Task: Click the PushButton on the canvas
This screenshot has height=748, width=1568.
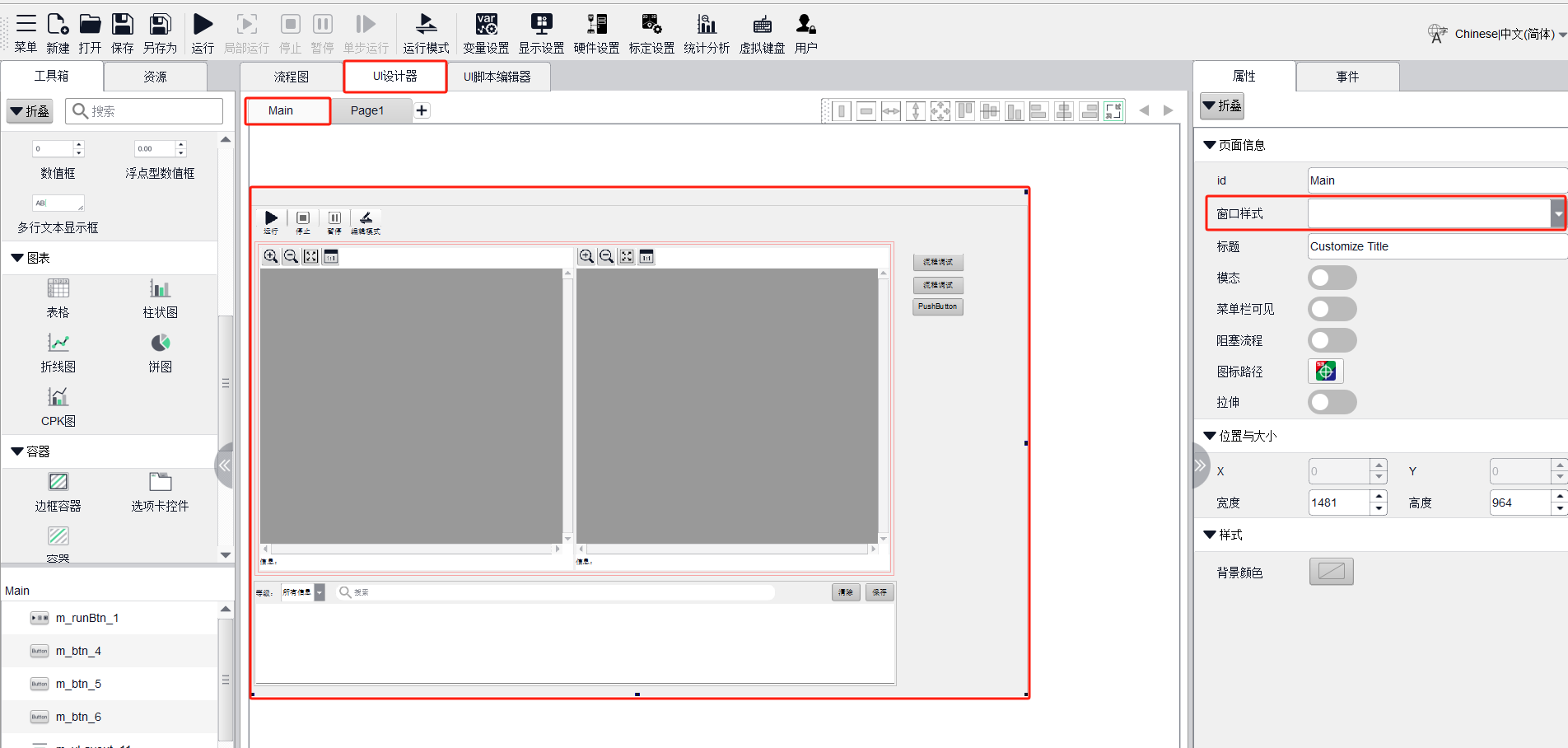Action: coord(938,306)
